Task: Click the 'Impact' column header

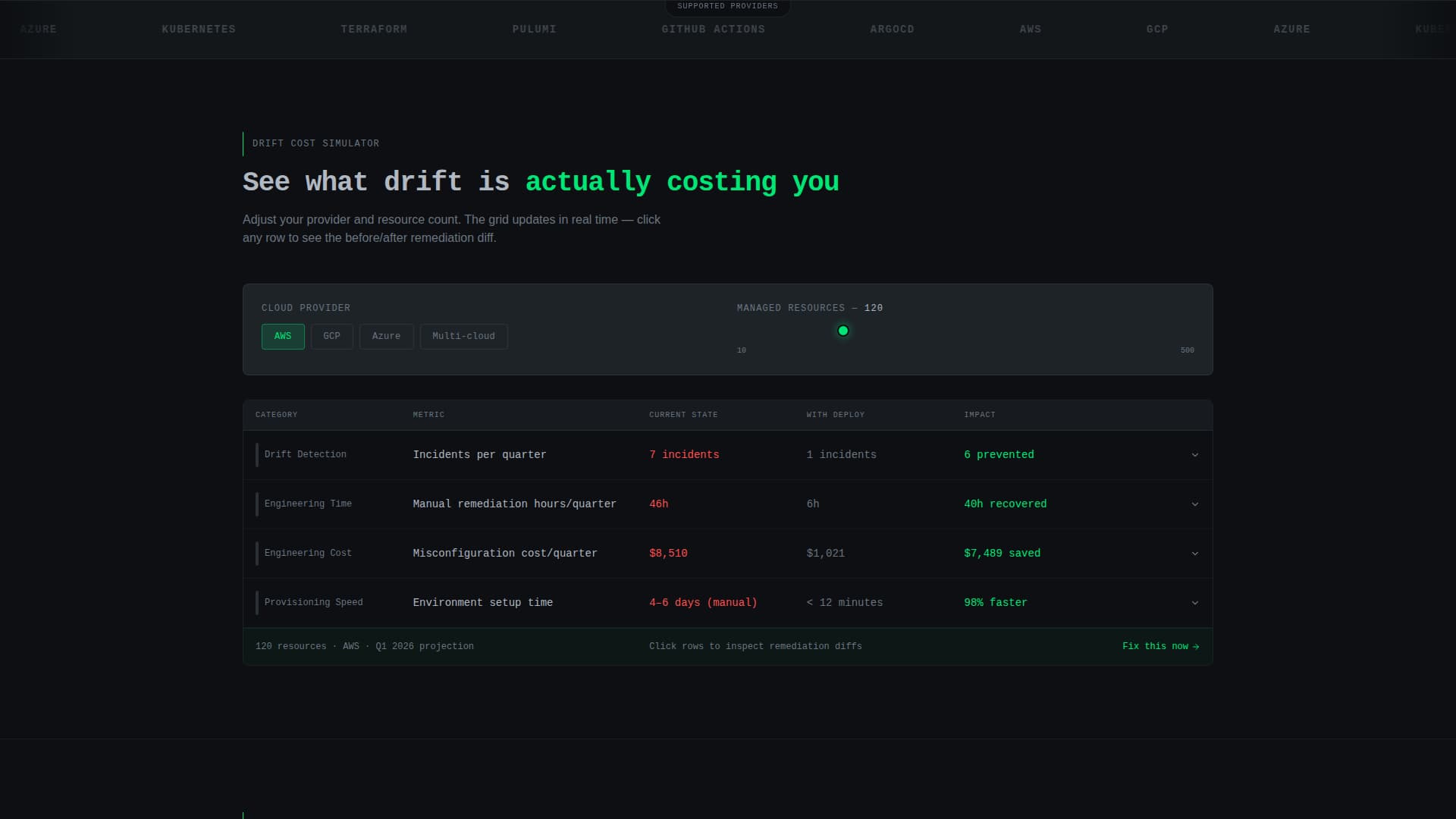Action: [x=979, y=415]
